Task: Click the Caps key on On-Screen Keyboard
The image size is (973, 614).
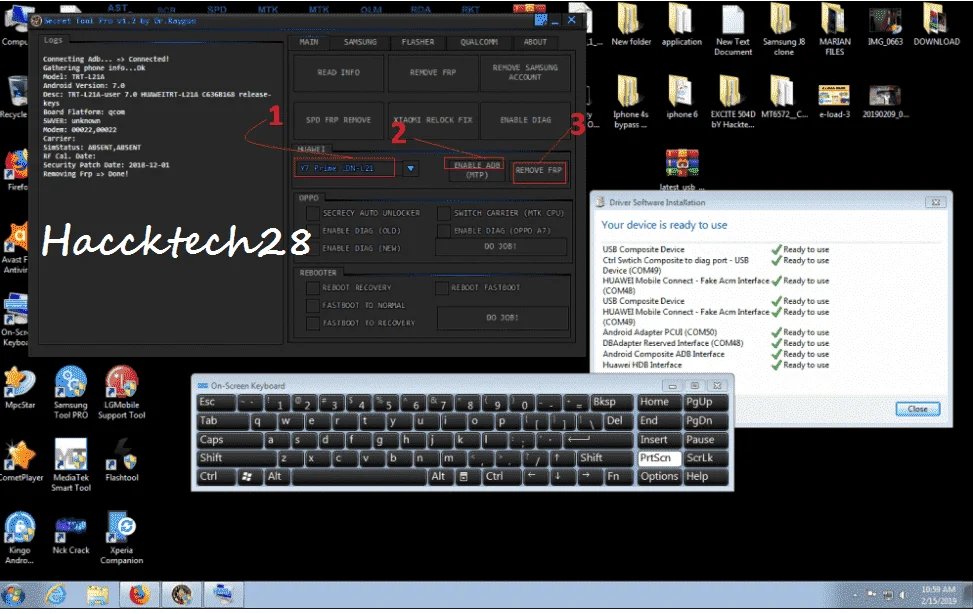Action: point(230,440)
